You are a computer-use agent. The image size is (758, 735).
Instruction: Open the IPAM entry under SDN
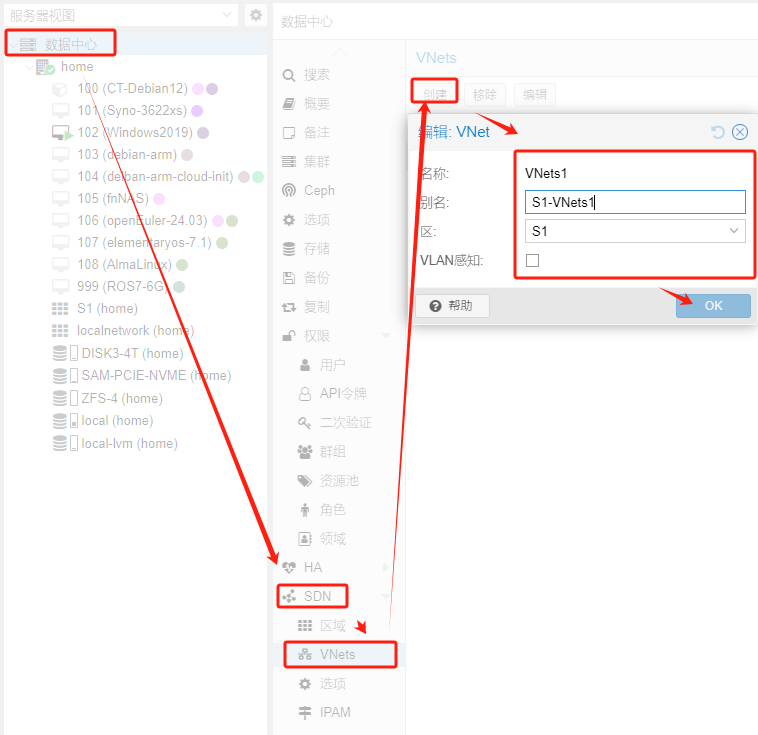(x=335, y=712)
